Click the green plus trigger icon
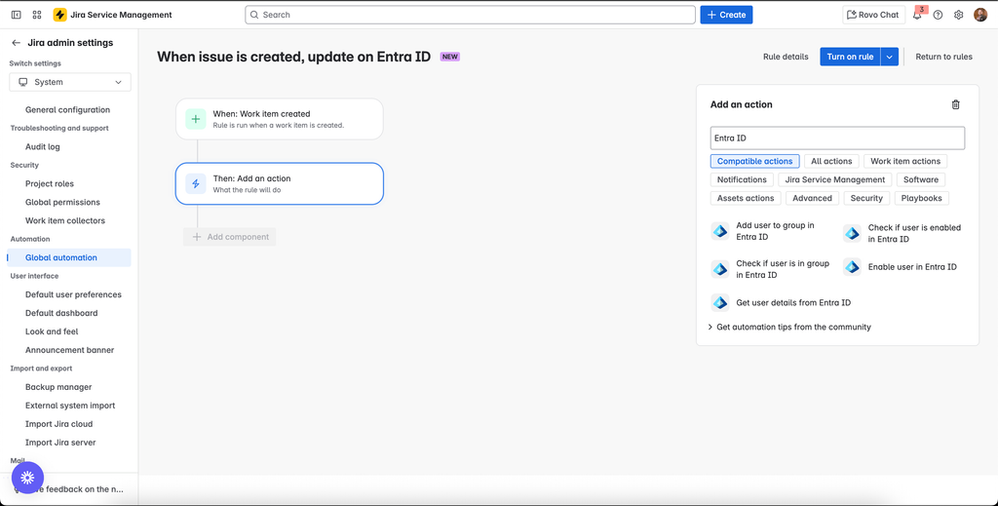Screen dimensions: 998x506 (x=195, y=119)
